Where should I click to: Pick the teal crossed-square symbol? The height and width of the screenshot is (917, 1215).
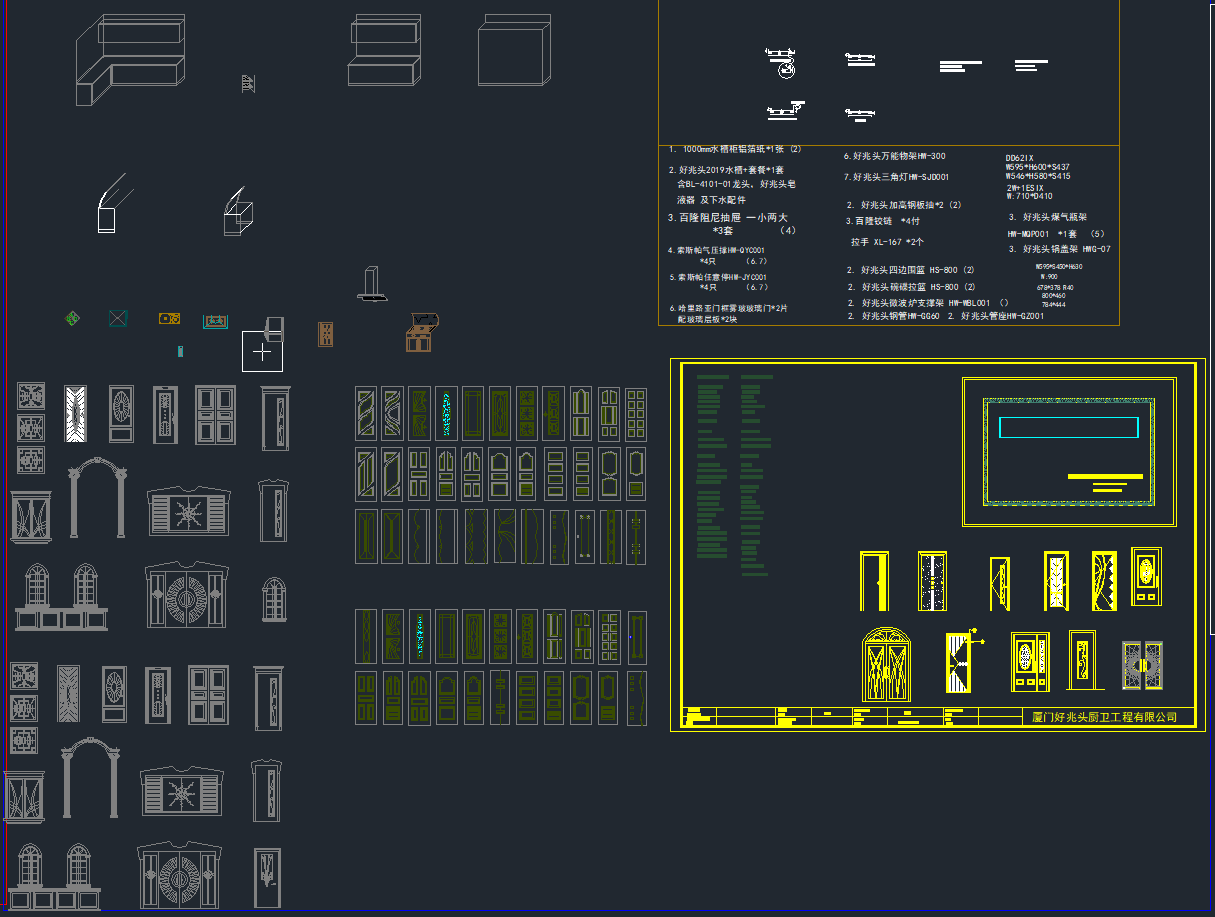[x=118, y=319]
